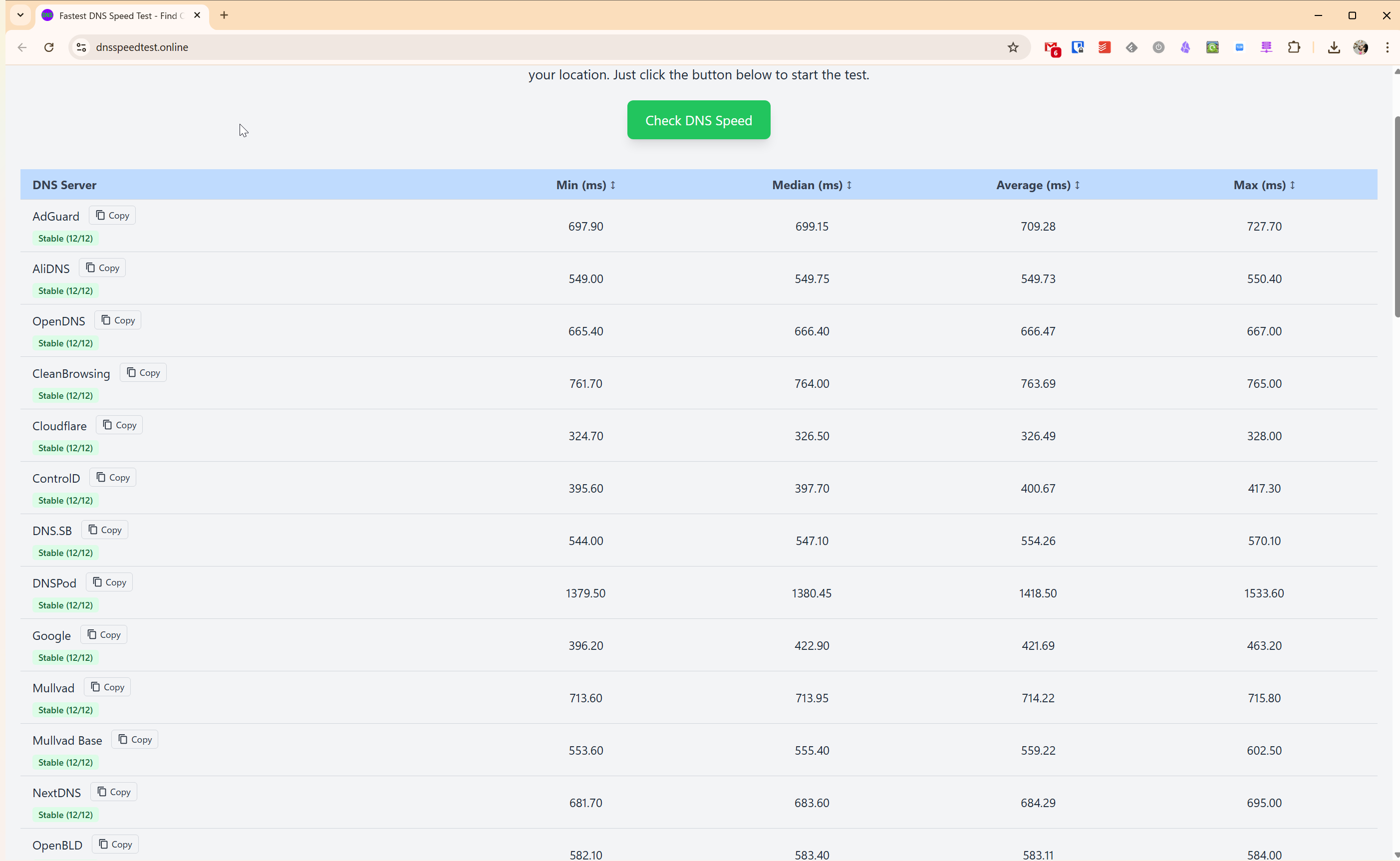Click the Check DNS Speed button
This screenshot has width=1400, height=861.
(699, 120)
